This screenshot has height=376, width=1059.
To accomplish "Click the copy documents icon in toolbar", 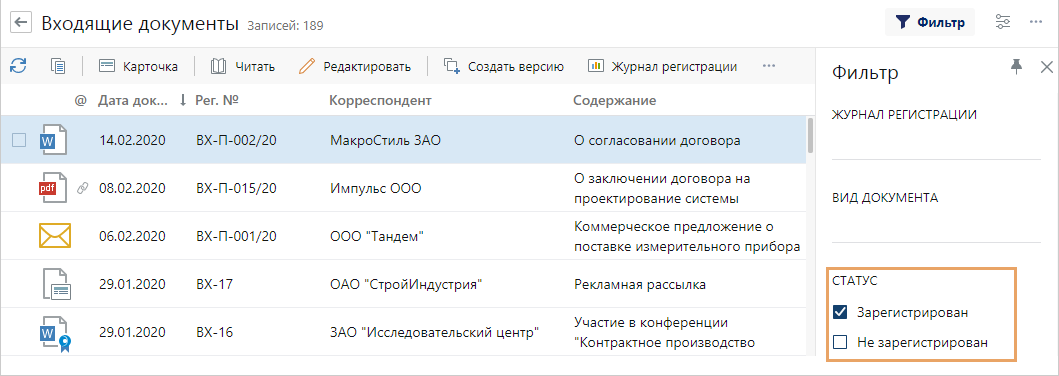I will (x=58, y=66).
